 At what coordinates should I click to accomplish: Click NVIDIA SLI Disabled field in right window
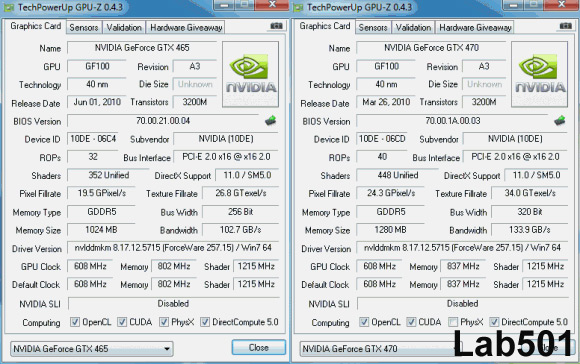point(462,304)
